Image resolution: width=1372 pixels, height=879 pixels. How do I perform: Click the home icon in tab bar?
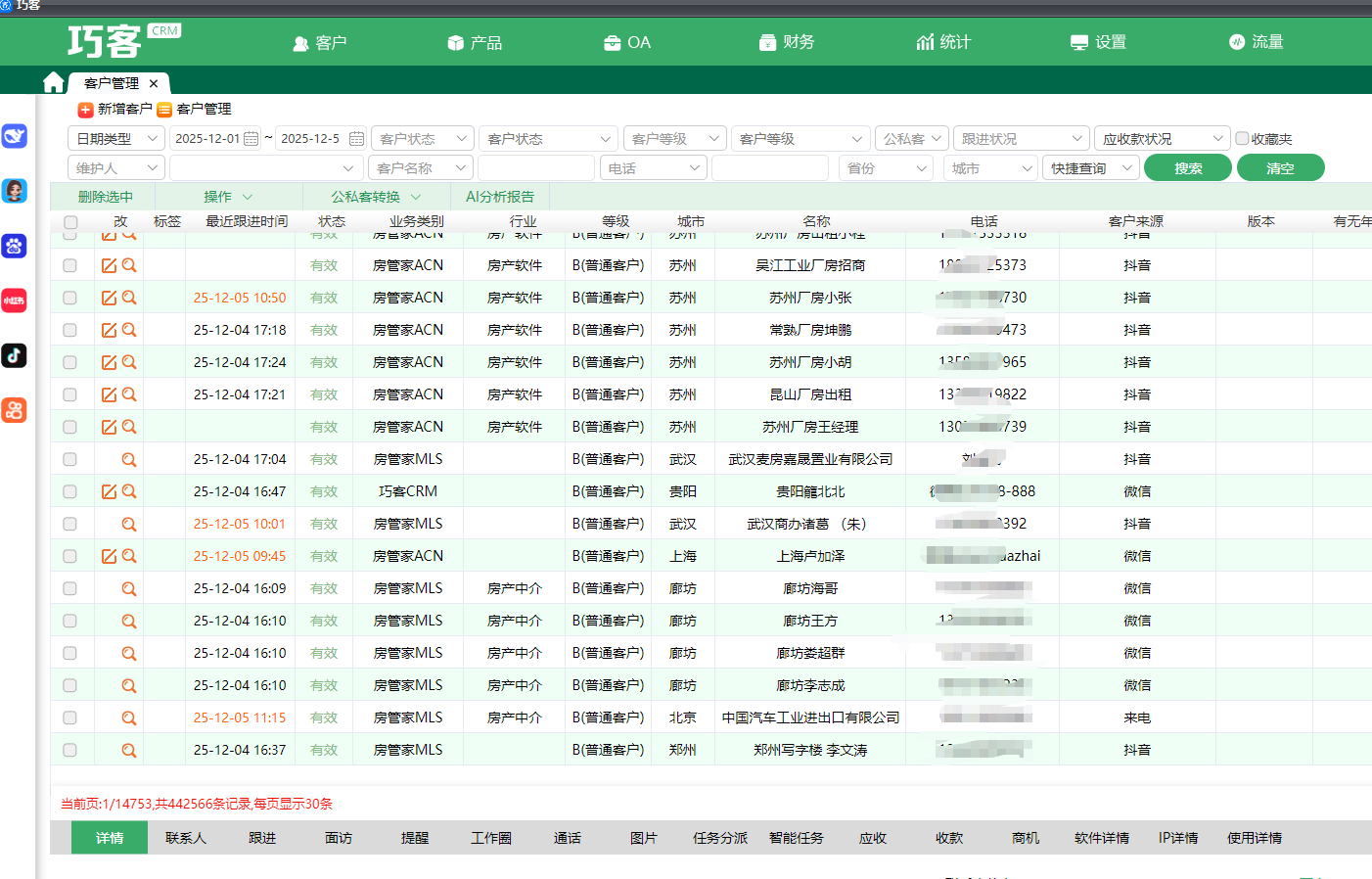coord(54,82)
